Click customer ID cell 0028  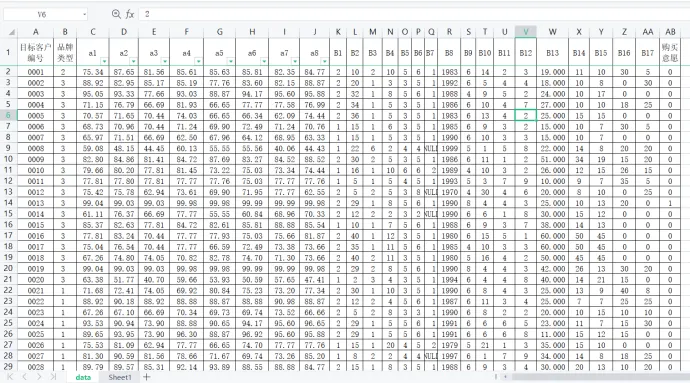[36, 367]
